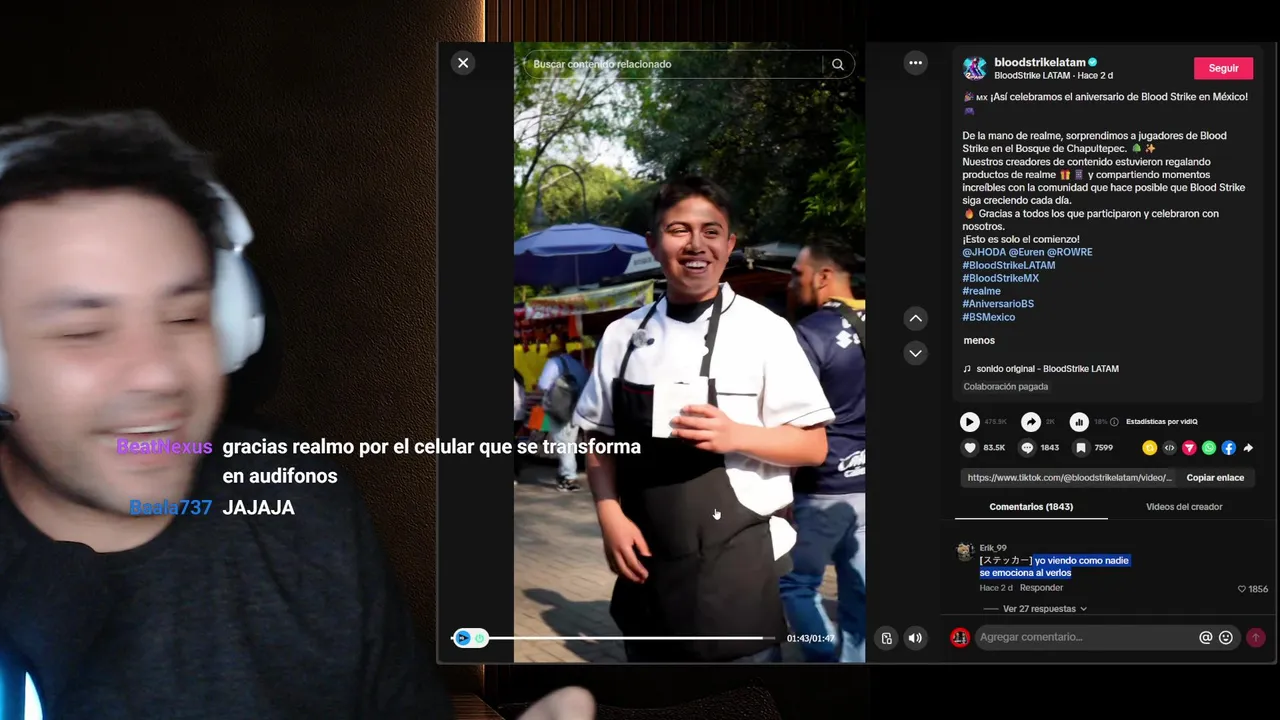Submit comment with red arrow button
1280x720 pixels.
click(x=1256, y=637)
